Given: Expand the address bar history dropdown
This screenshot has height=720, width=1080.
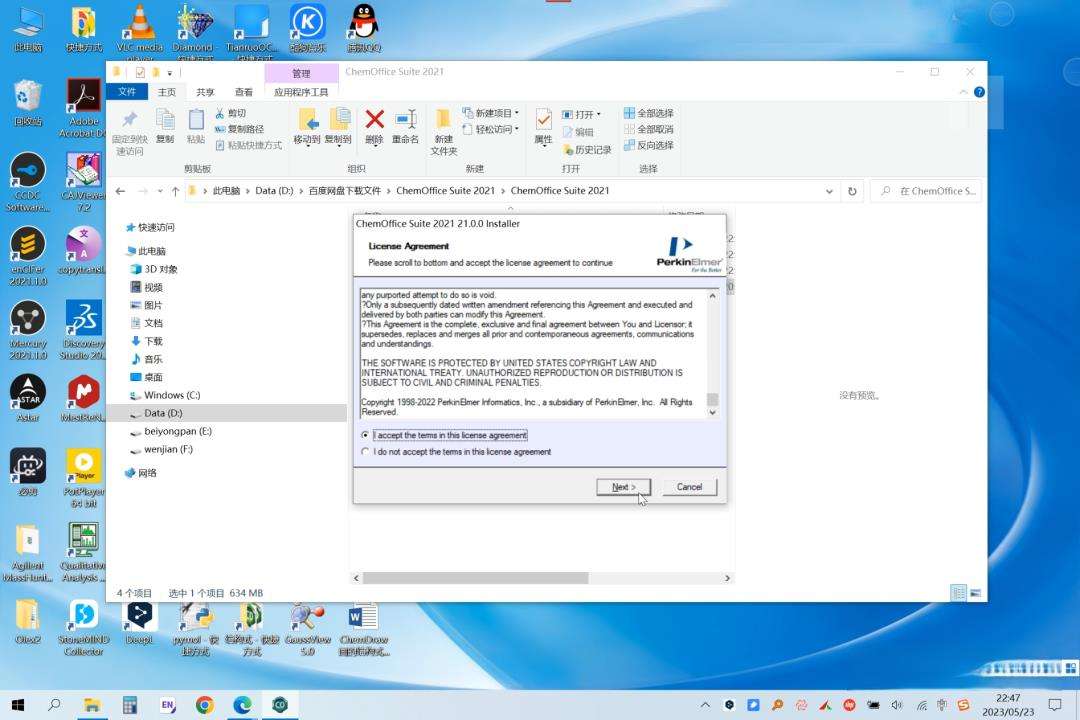Looking at the screenshot, I should pyautogui.click(x=829, y=191).
